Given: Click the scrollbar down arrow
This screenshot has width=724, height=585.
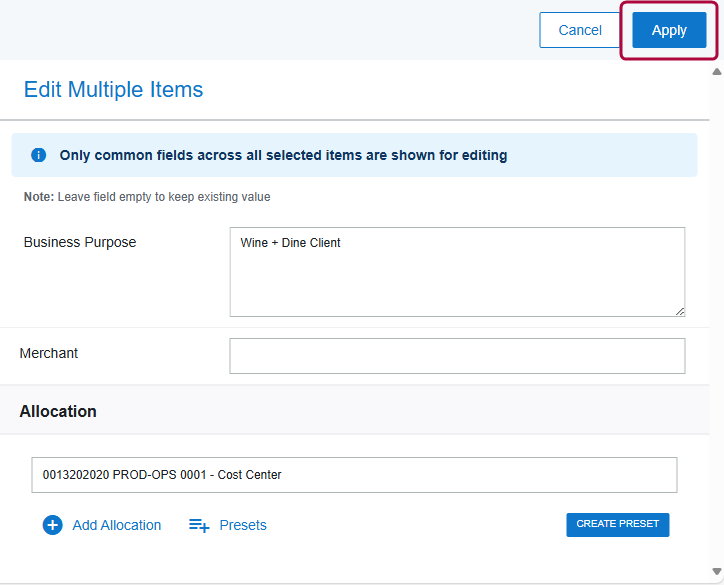Looking at the screenshot, I should [716, 572].
